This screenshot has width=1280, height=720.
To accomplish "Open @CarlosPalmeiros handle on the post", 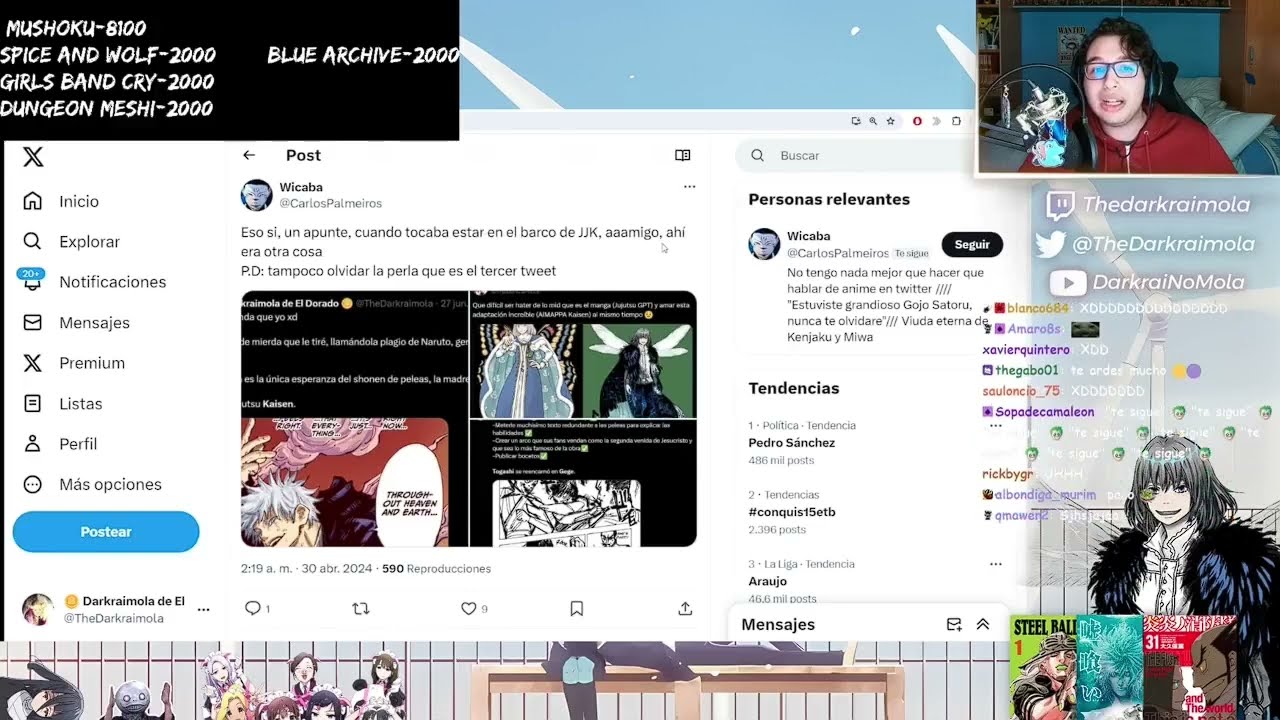I will point(330,203).
